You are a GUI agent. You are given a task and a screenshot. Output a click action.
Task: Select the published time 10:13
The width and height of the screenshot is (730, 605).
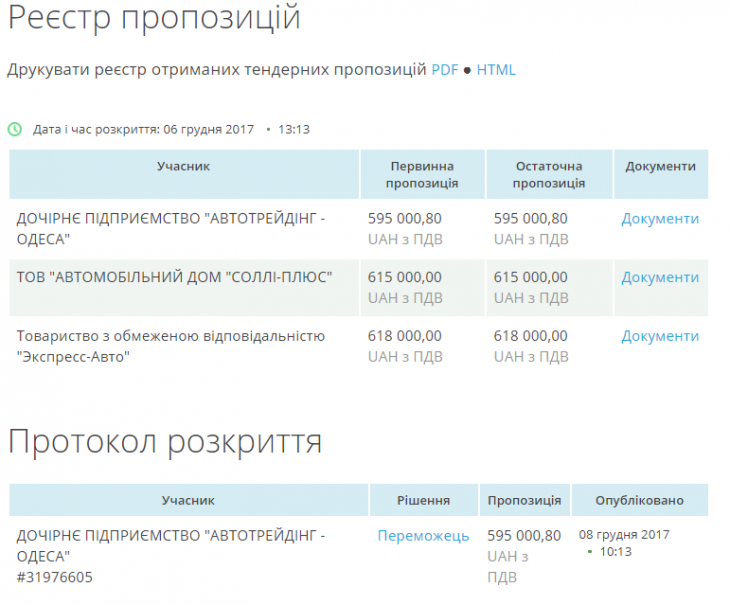(615, 552)
